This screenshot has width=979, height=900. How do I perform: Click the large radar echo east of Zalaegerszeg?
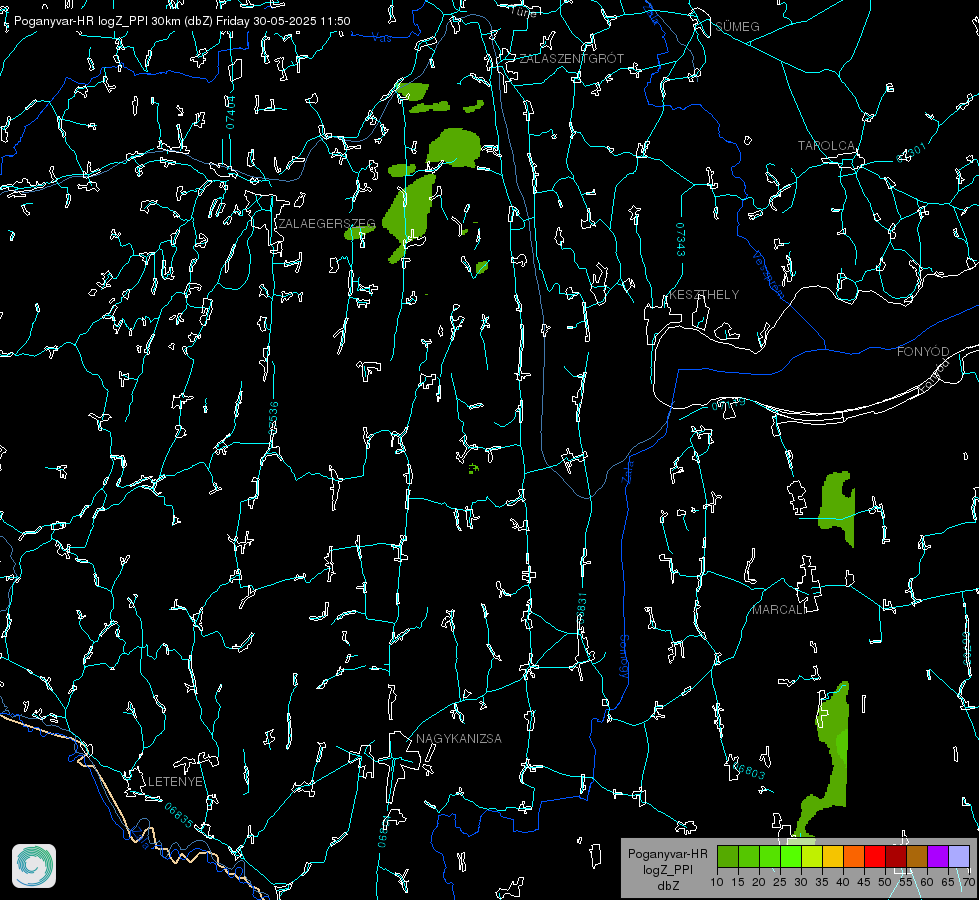coord(409,212)
